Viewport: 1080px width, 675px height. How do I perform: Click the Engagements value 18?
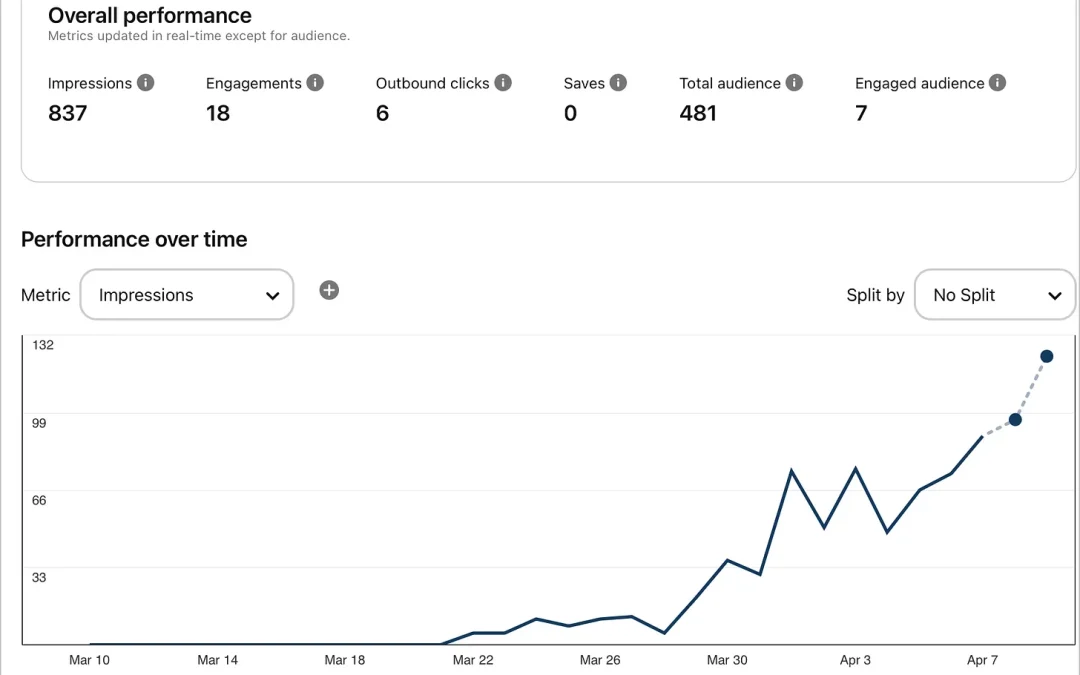click(218, 113)
